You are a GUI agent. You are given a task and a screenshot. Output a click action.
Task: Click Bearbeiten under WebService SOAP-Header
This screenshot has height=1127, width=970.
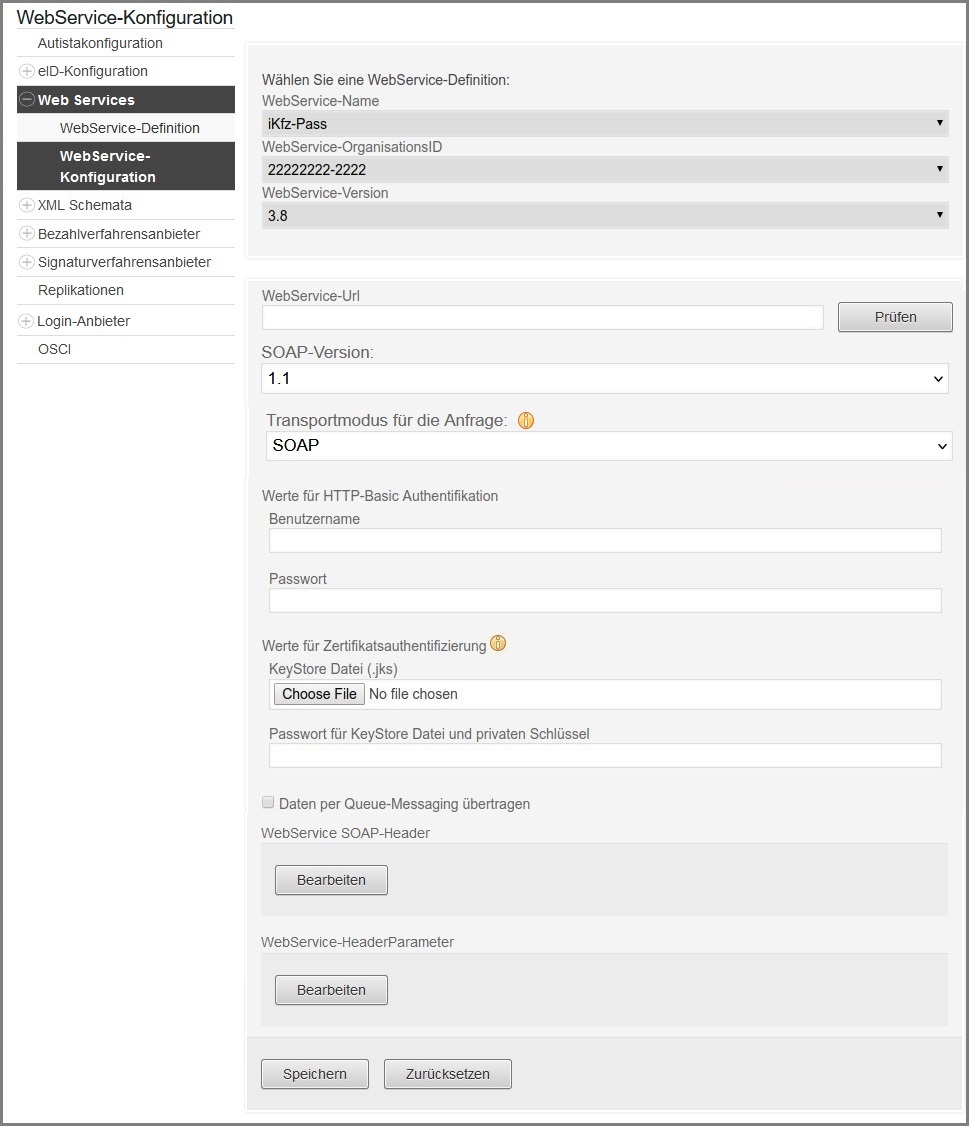(331, 880)
